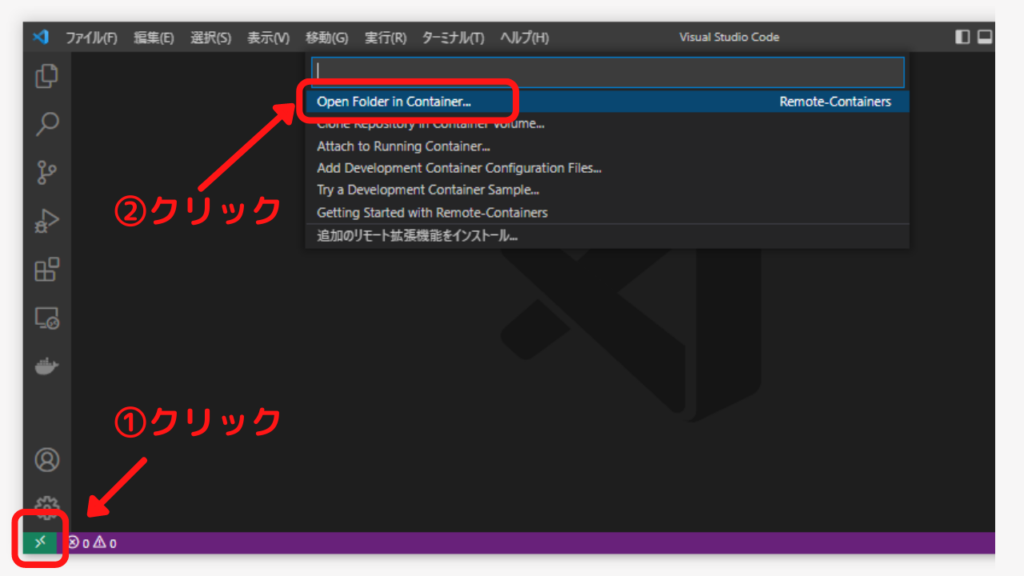The image size is (1024, 576).
Task: Open the ヘルプ(H) menu
Action: coord(524,37)
